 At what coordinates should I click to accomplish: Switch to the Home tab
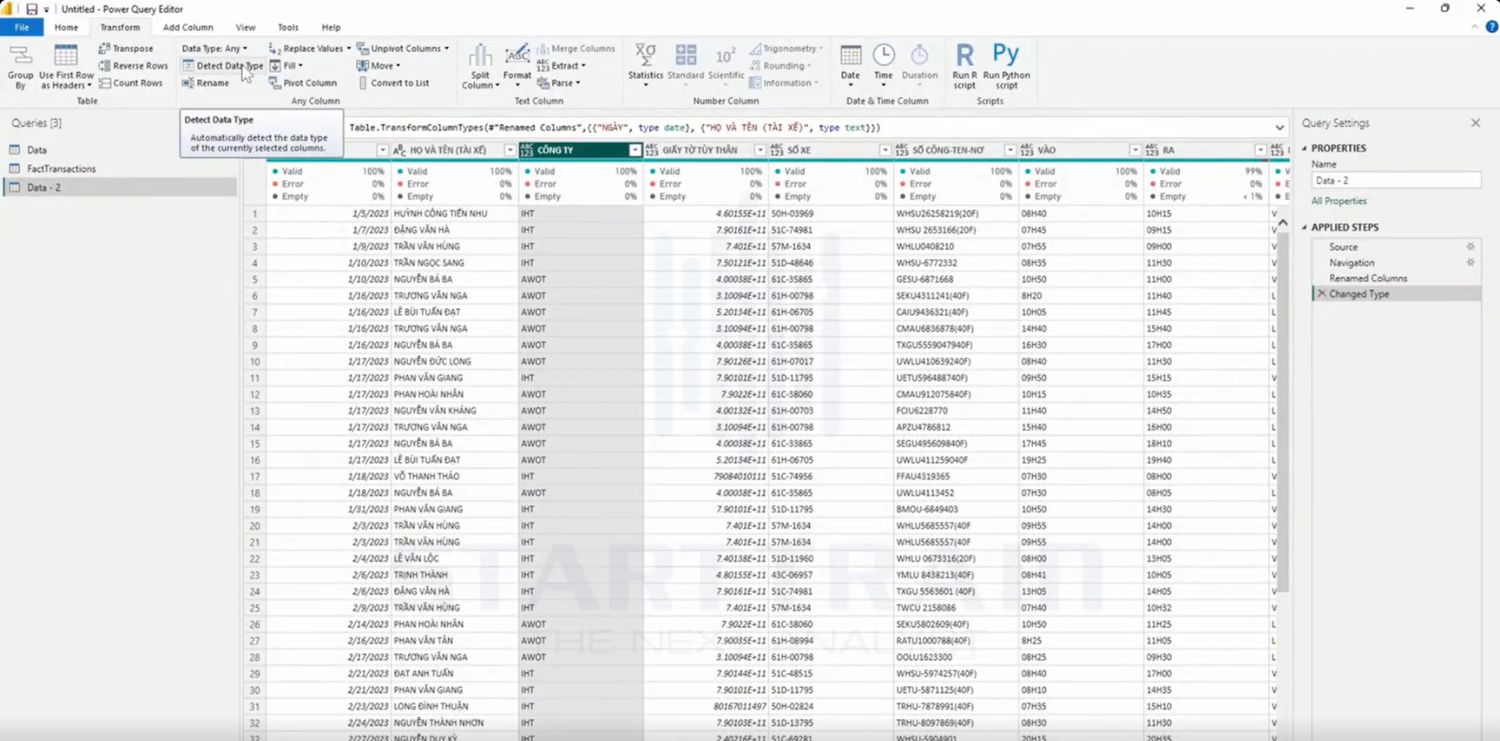[x=66, y=28]
